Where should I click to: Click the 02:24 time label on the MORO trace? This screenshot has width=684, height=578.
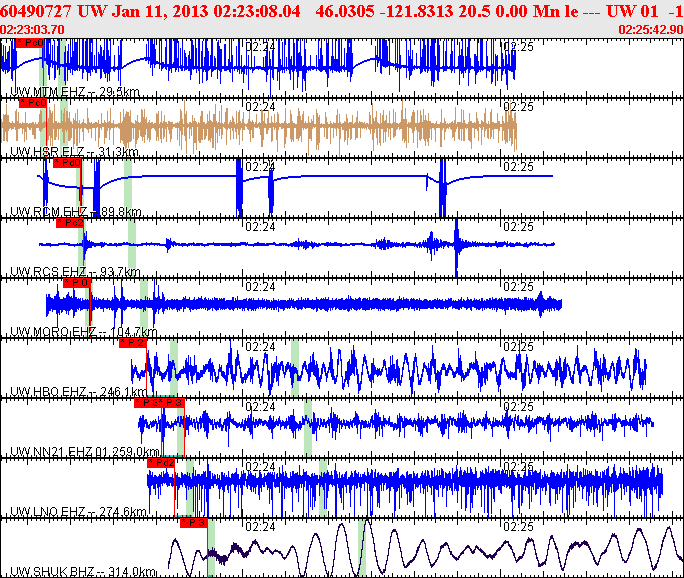(x=260, y=287)
